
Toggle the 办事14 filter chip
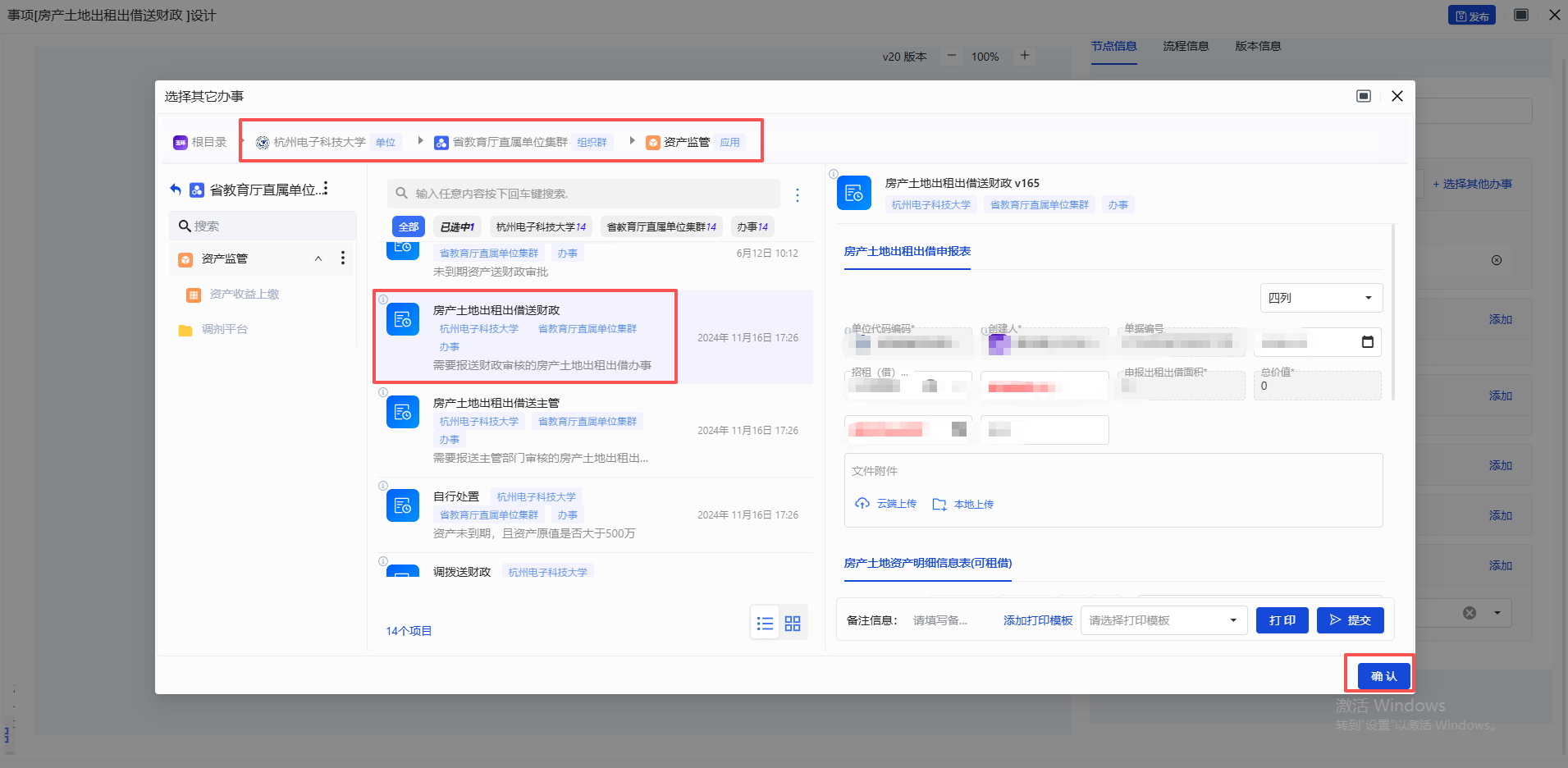tap(752, 227)
